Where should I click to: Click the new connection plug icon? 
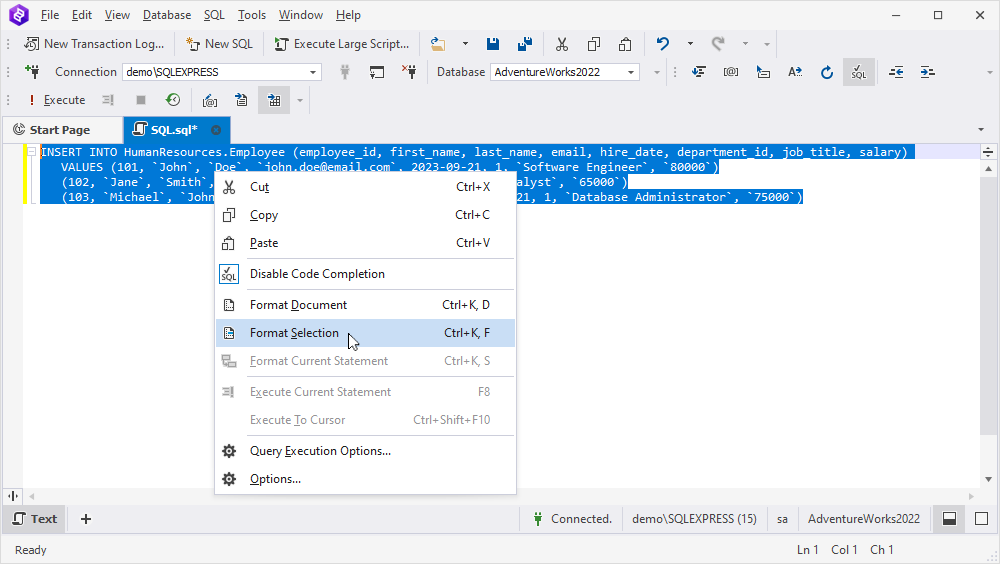pos(32,71)
